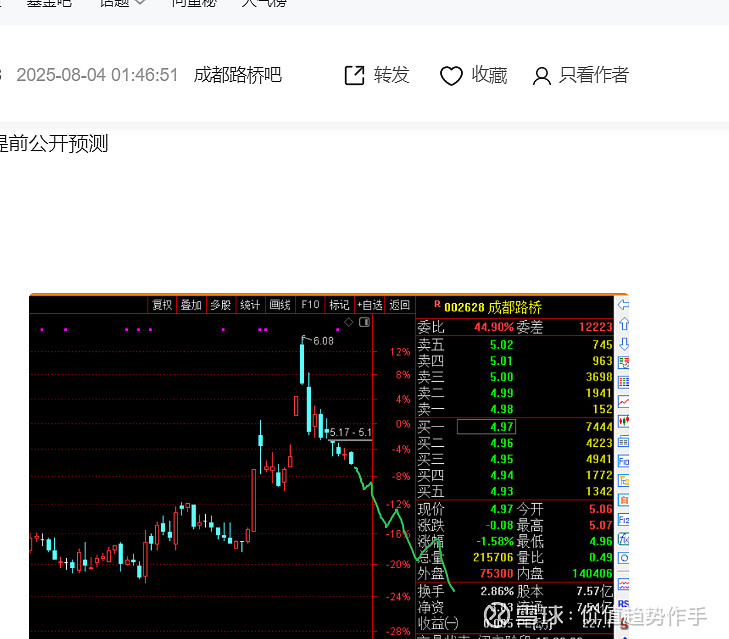Select the 叠加 chart toolbar button
The image size is (729, 639).
pyautogui.click(x=191, y=305)
